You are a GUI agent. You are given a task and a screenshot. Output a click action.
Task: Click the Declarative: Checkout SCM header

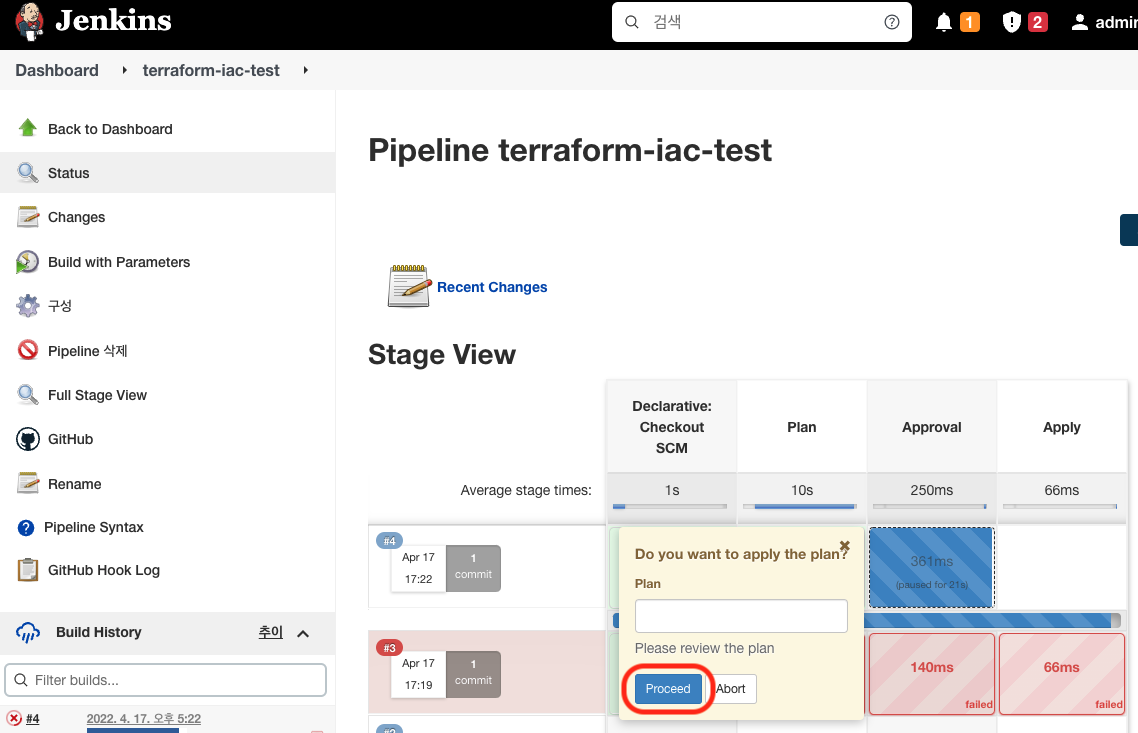[672, 427]
